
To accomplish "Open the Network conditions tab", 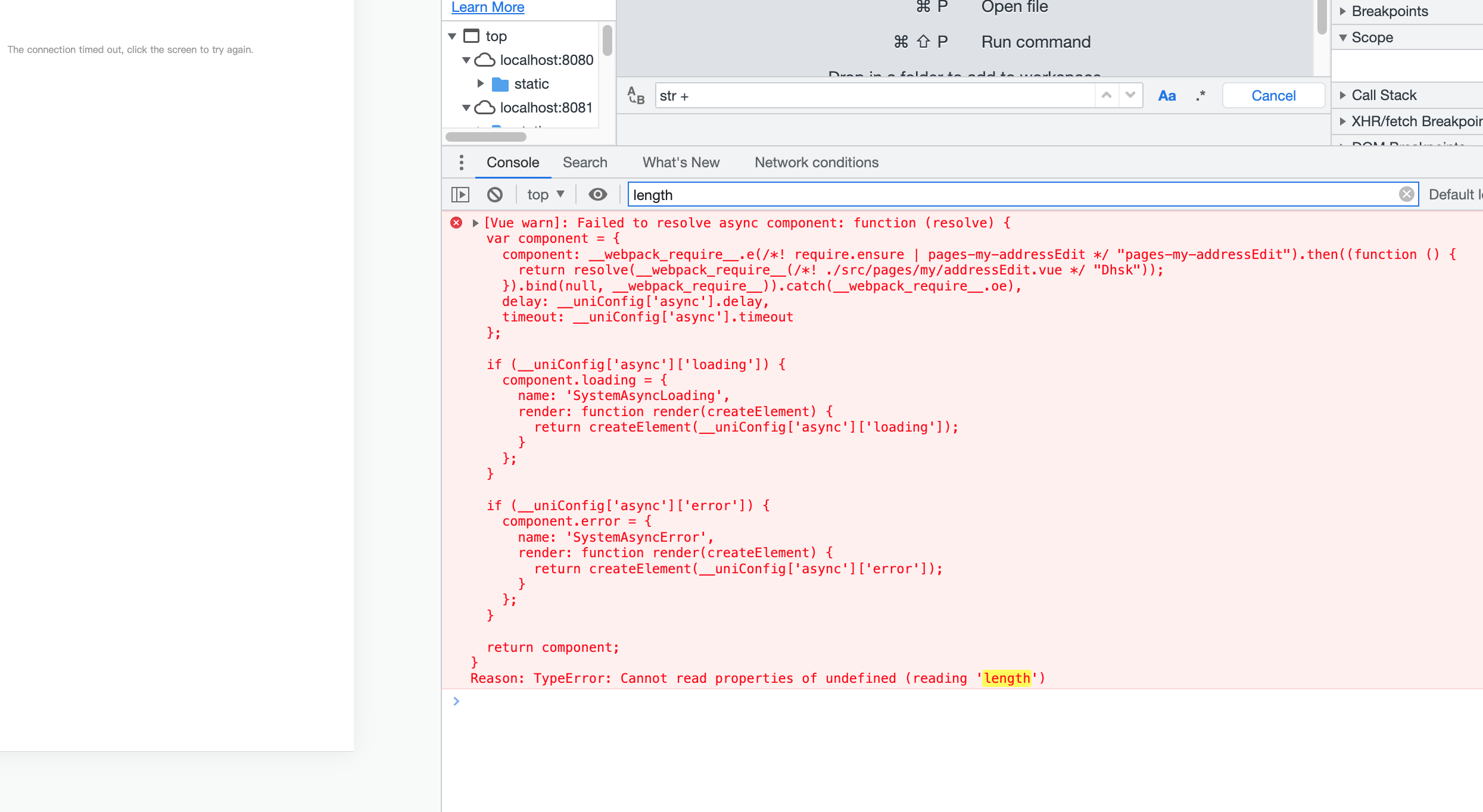I will (x=816, y=162).
